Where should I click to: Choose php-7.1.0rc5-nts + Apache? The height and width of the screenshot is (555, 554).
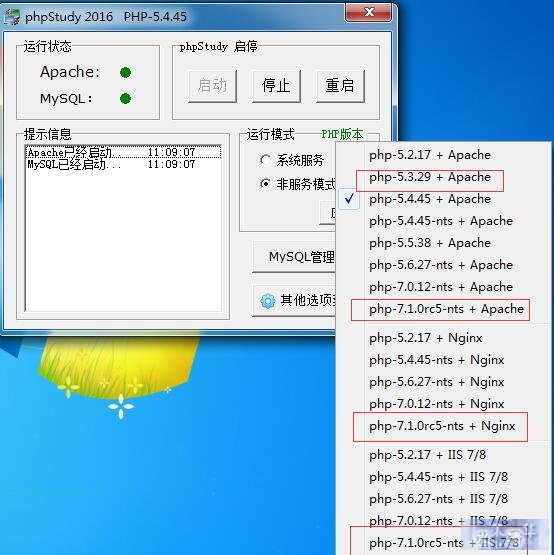click(446, 309)
